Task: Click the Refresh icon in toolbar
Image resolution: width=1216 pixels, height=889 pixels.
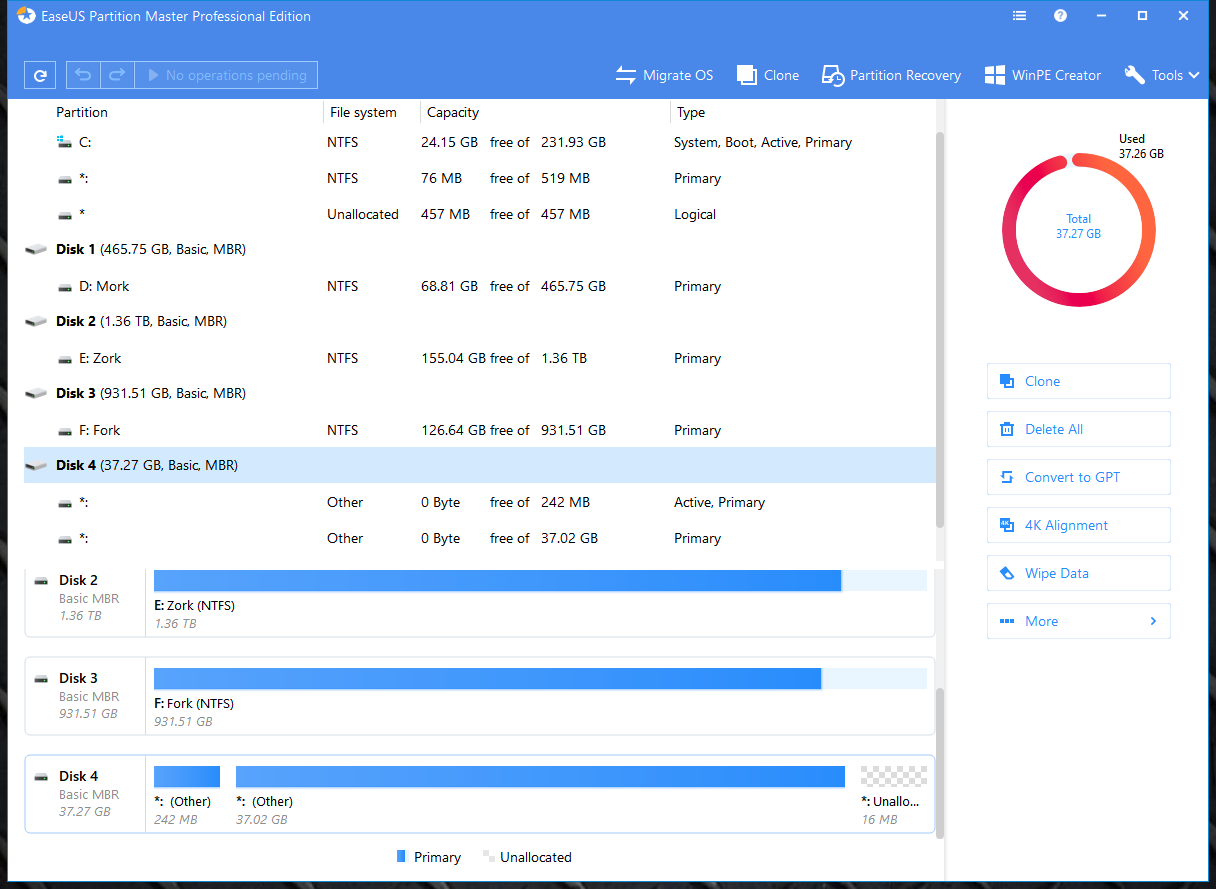Action: tap(40, 75)
